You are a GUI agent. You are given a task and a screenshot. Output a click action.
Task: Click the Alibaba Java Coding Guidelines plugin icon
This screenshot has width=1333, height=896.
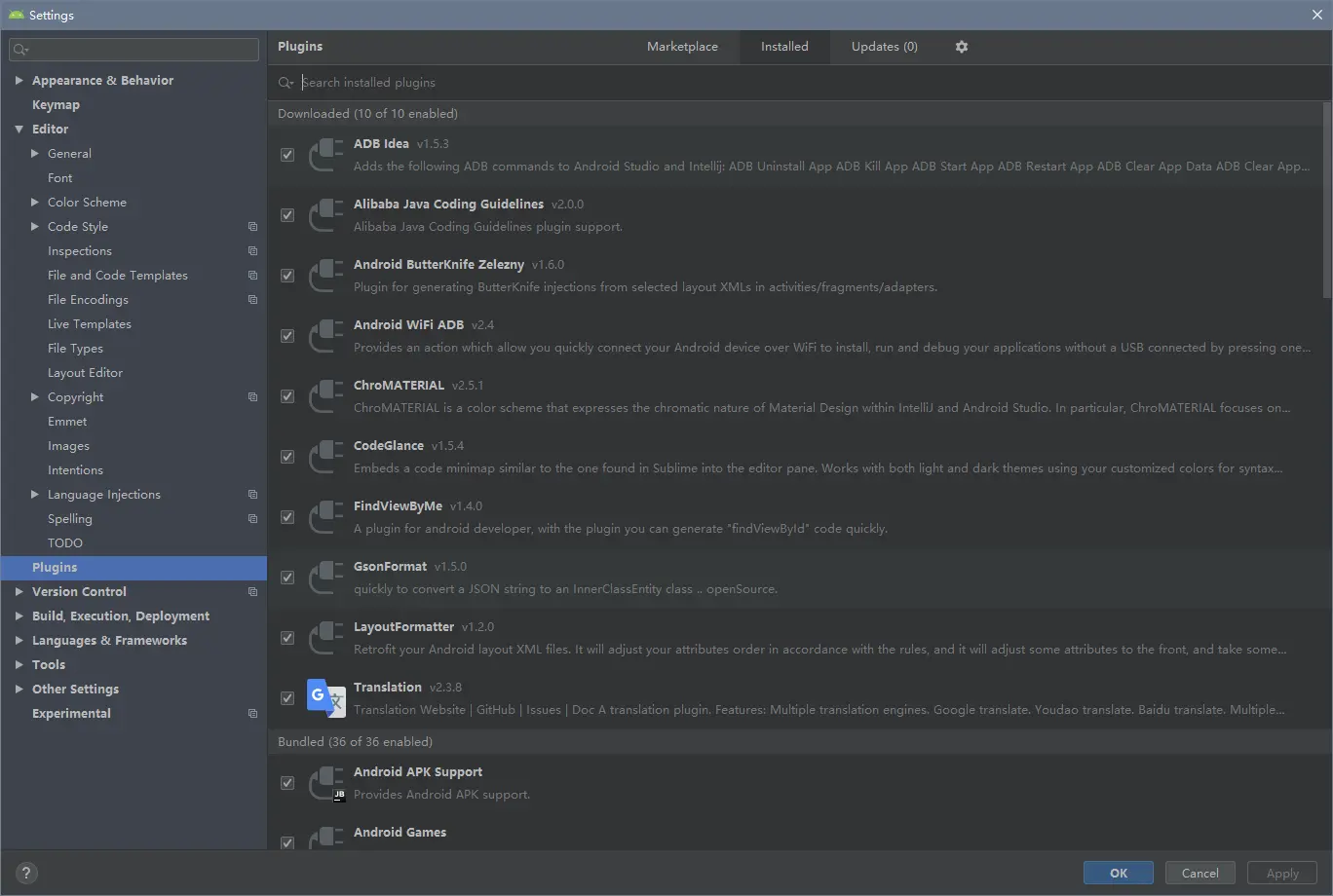pos(326,215)
